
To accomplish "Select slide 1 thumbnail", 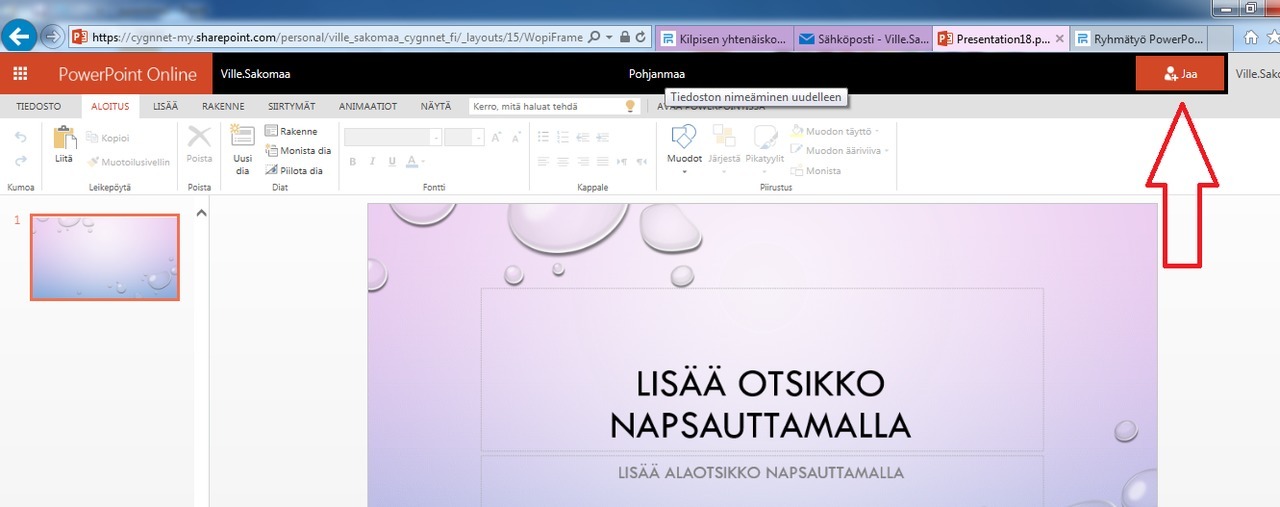I will 105,257.
